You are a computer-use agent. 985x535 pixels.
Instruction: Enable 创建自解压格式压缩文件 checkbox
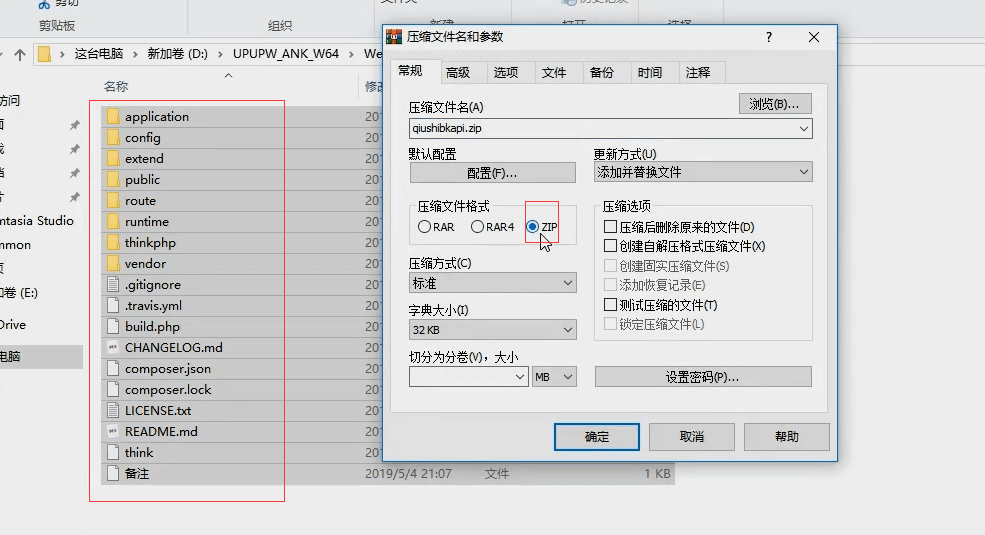click(610, 246)
